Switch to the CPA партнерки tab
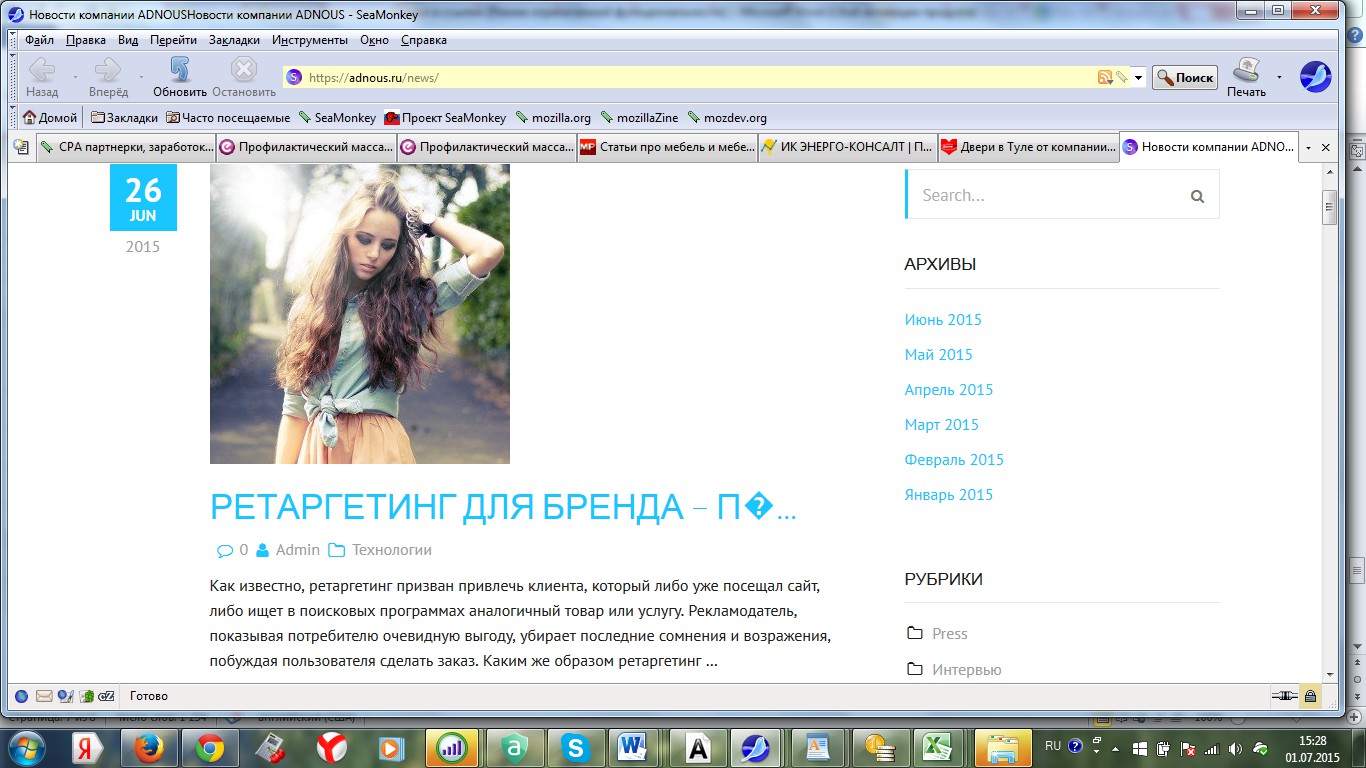Viewport: 1366px width, 768px height. tap(126, 147)
